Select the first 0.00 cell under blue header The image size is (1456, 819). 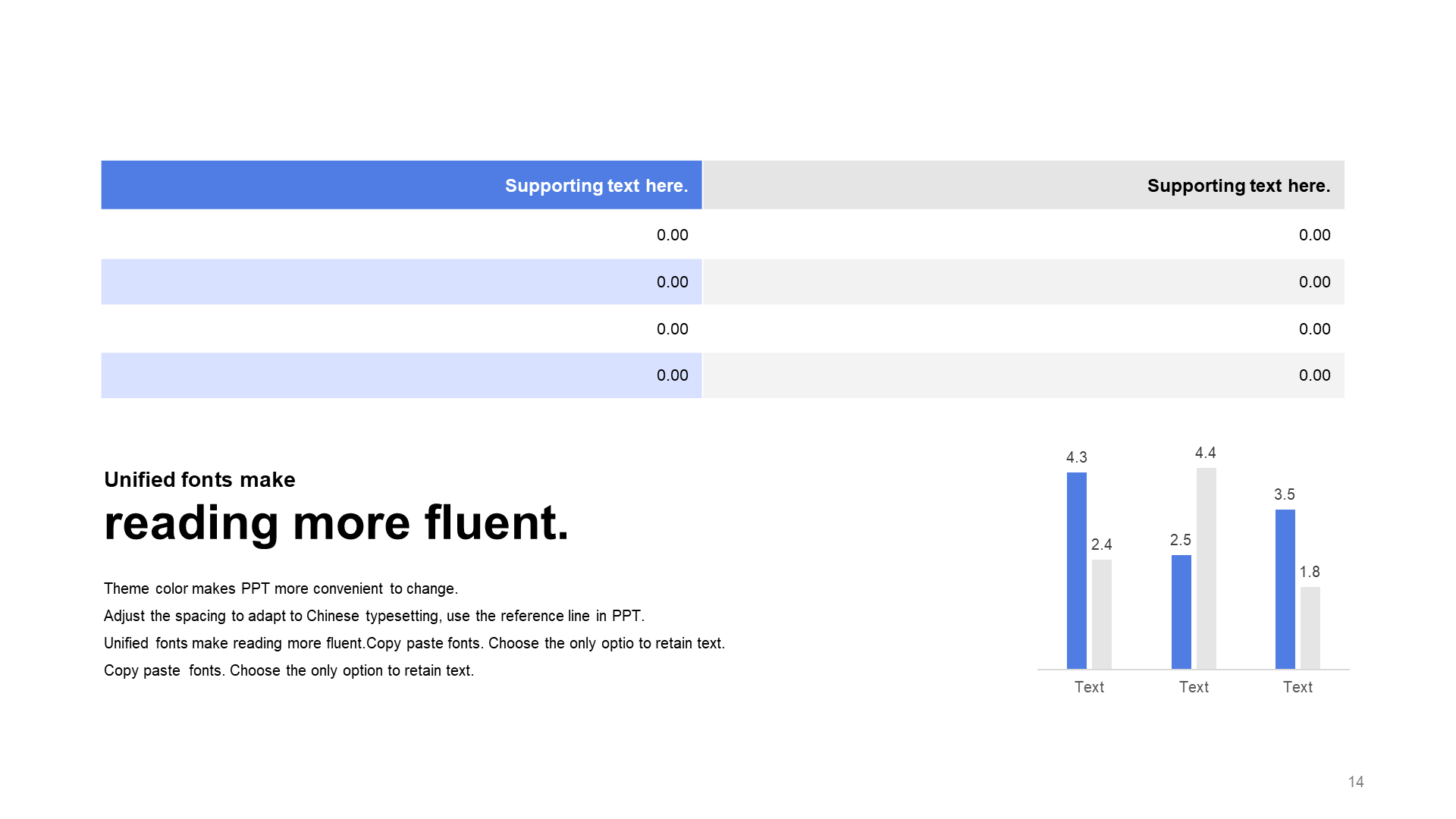coord(401,234)
